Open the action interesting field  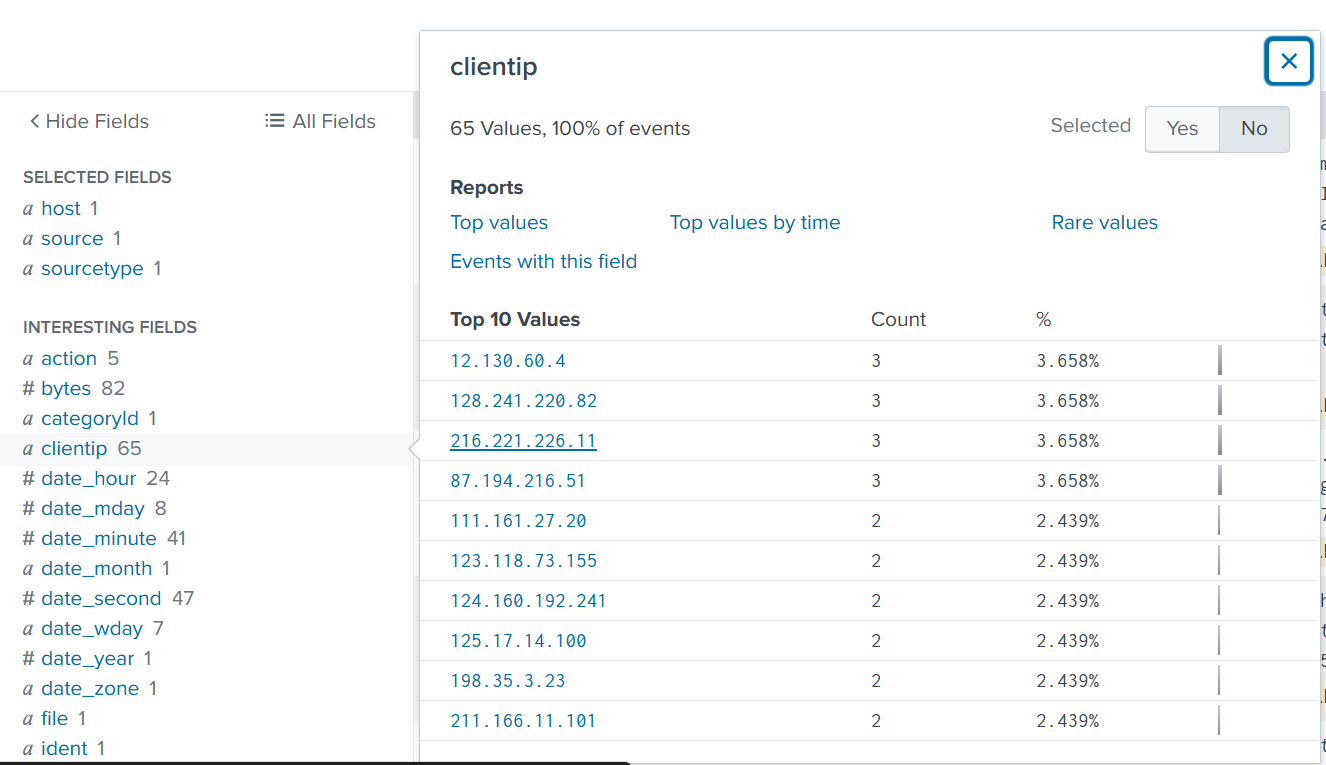click(x=68, y=359)
